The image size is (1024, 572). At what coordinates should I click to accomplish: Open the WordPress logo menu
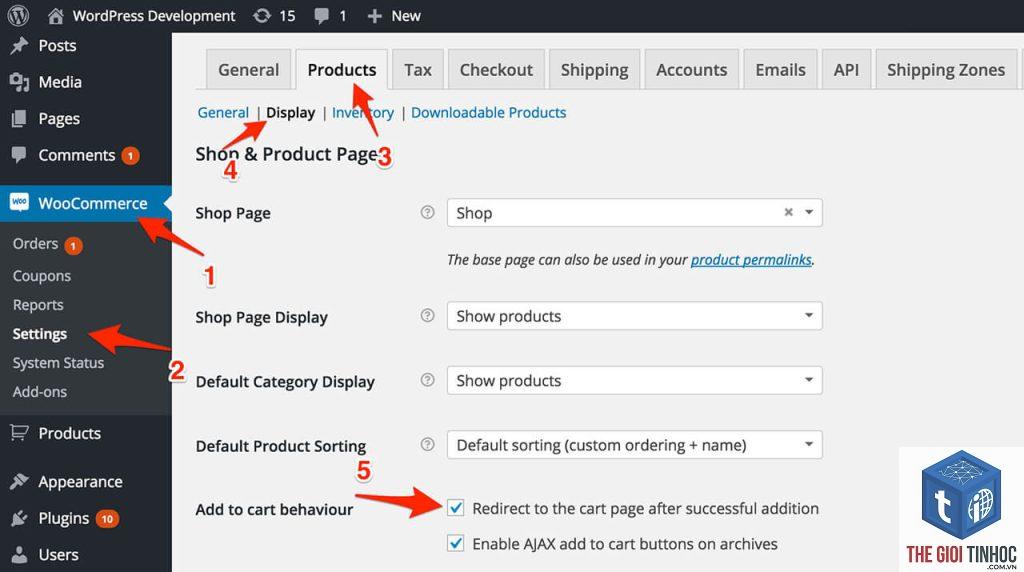pyautogui.click(x=18, y=16)
